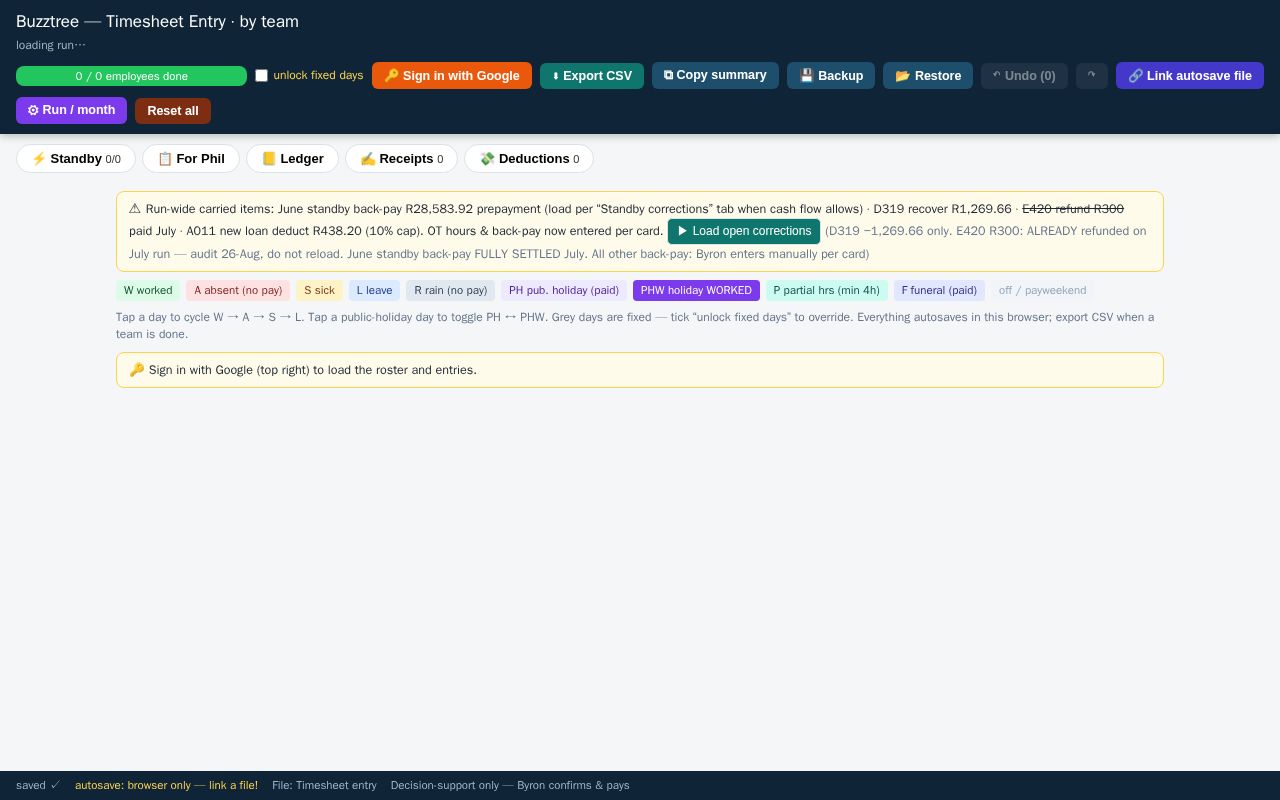This screenshot has width=1280, height=800.
Task: Copy summary to clipboard
Action: point(715,75)
